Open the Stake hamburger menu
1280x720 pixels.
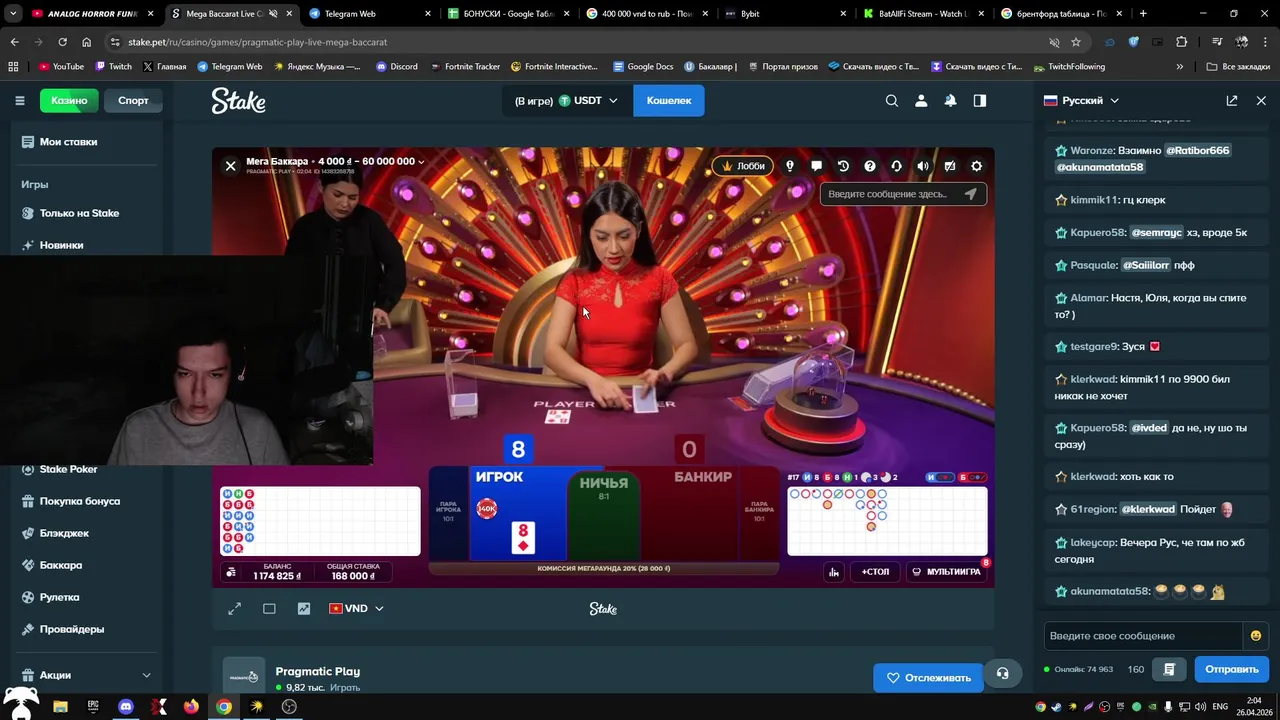pos(19,100)
